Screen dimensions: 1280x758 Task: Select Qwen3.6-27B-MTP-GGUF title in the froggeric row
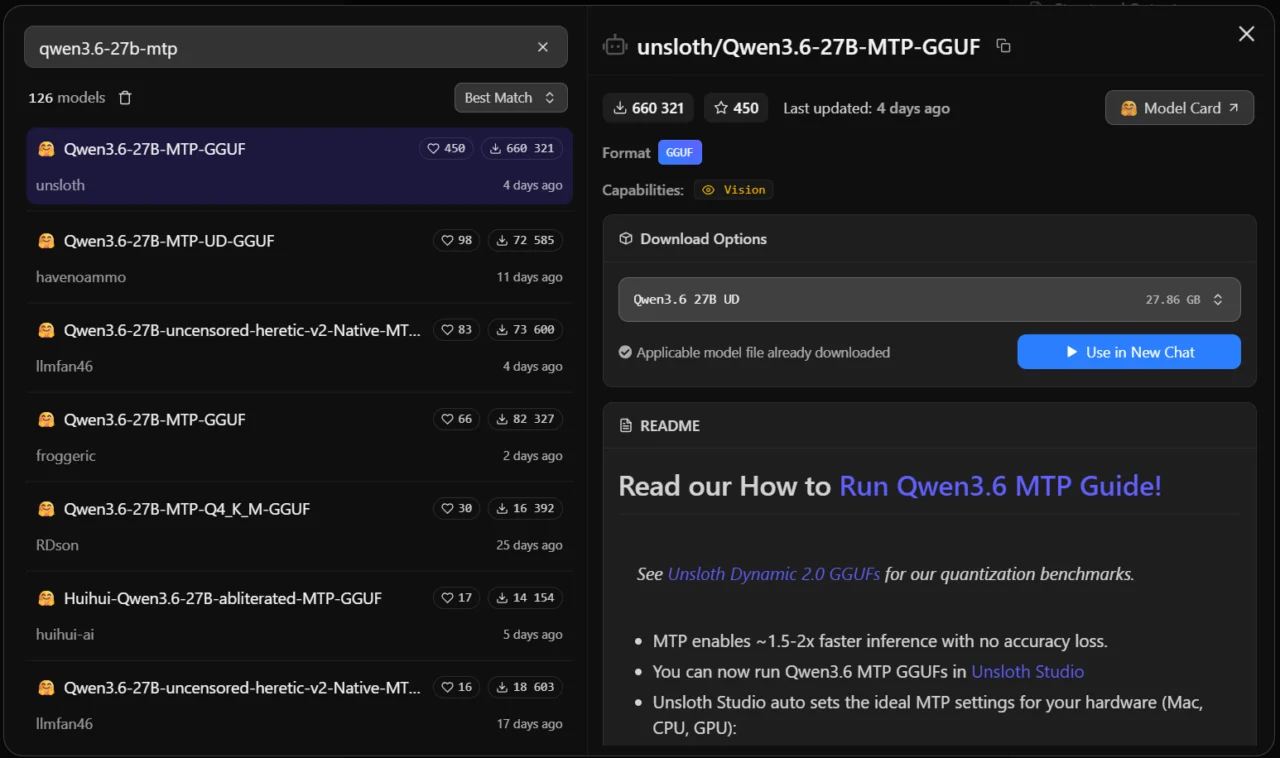[155, 420]
